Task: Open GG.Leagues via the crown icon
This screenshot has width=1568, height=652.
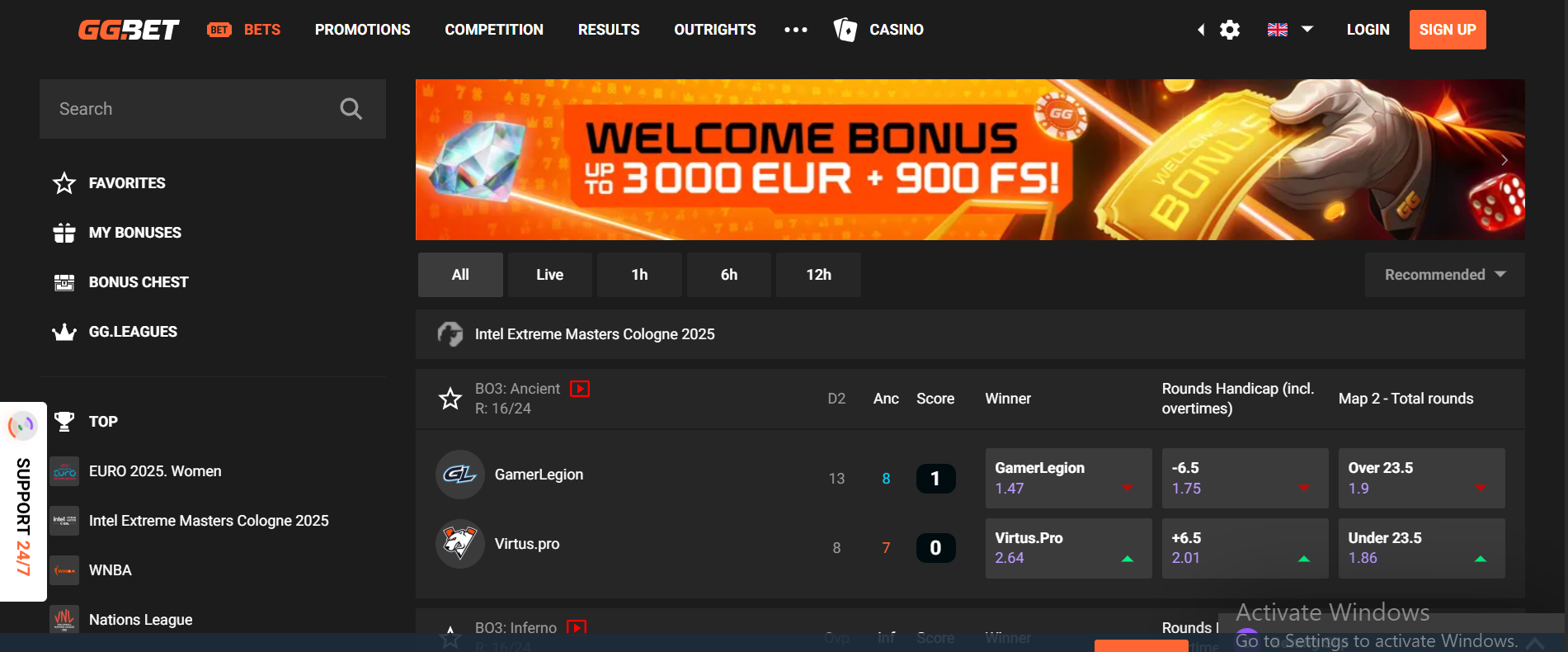Action: point(64,332)
